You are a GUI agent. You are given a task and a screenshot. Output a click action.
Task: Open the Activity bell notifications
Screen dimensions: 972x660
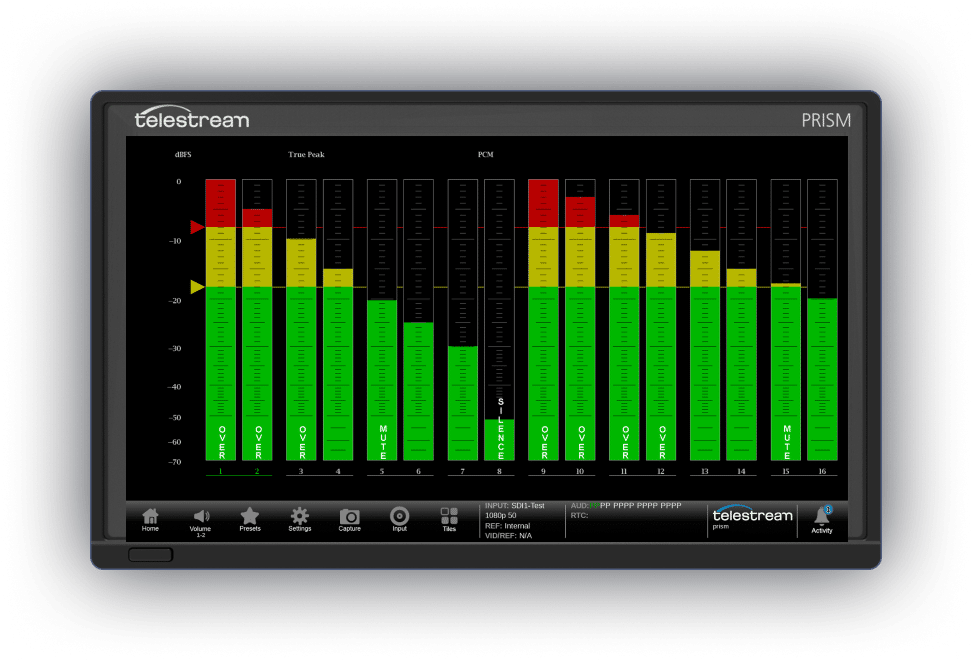[822, 520]
